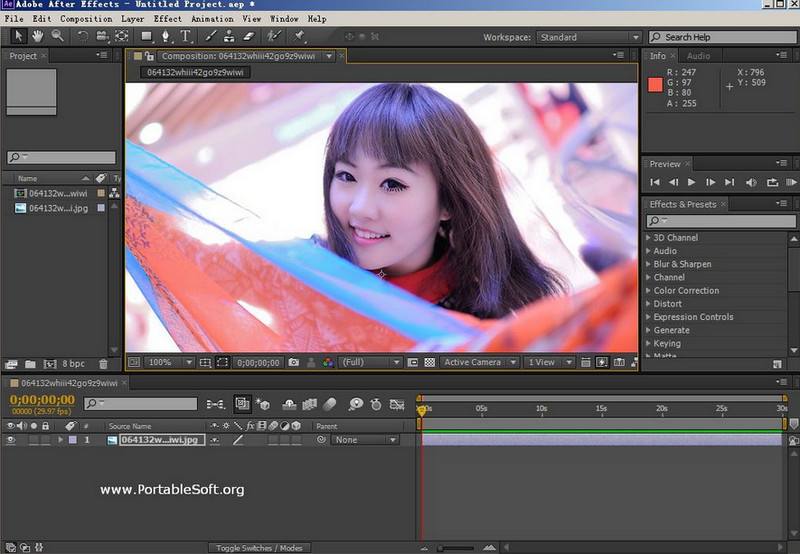Select the Horizontal Type tool
Viewport: 800px width, 554px height.
click(x=186, y=36)
